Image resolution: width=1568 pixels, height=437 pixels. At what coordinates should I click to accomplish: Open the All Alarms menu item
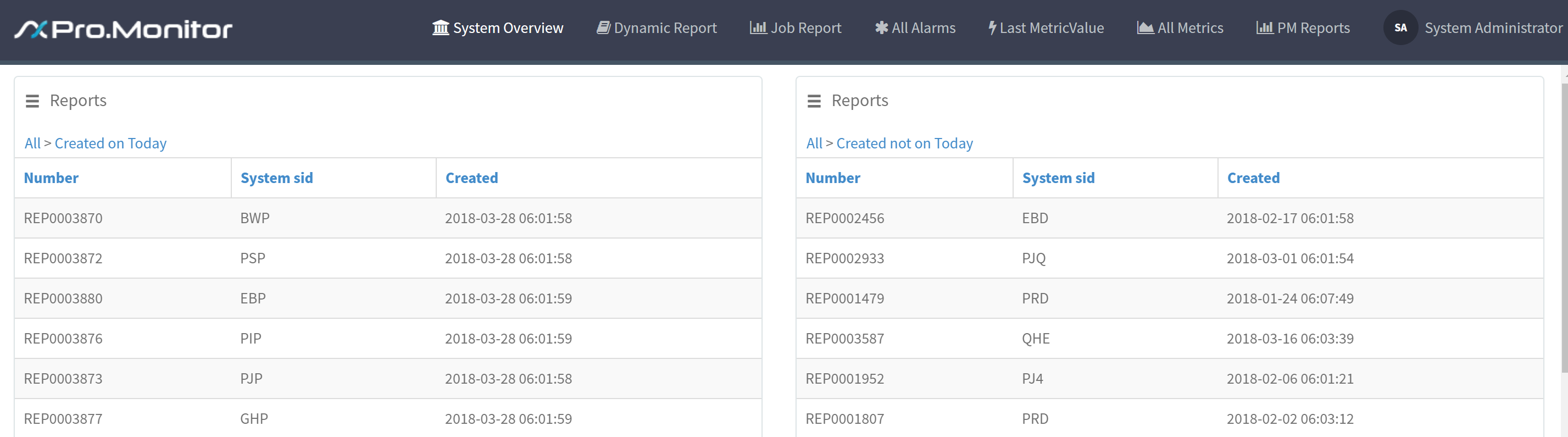923,28
